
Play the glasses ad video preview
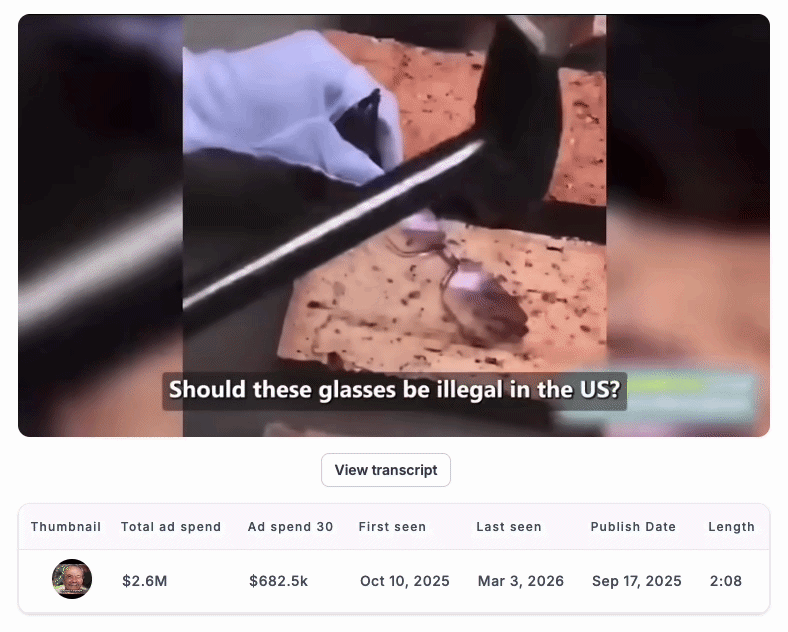pos(394,226)
